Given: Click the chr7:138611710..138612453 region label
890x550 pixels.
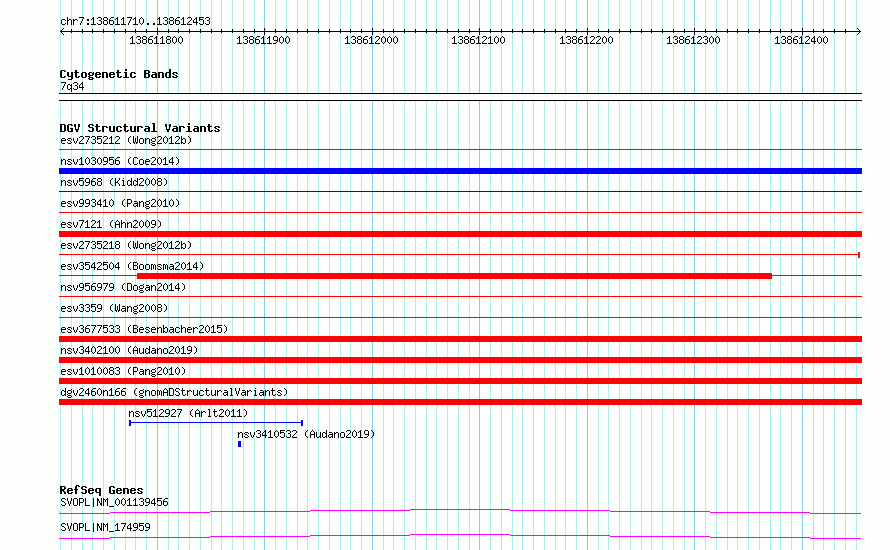Looking at the screenshot, I should [135, 21].
